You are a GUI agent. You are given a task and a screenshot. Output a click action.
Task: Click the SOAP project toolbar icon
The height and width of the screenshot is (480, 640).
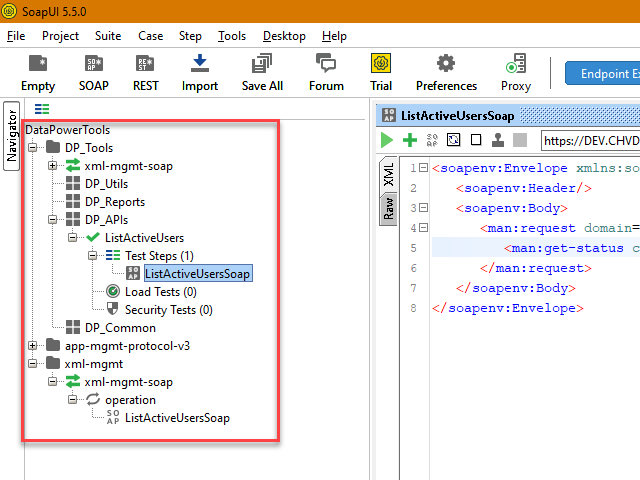pyautogui.click(x=94, y=71)
